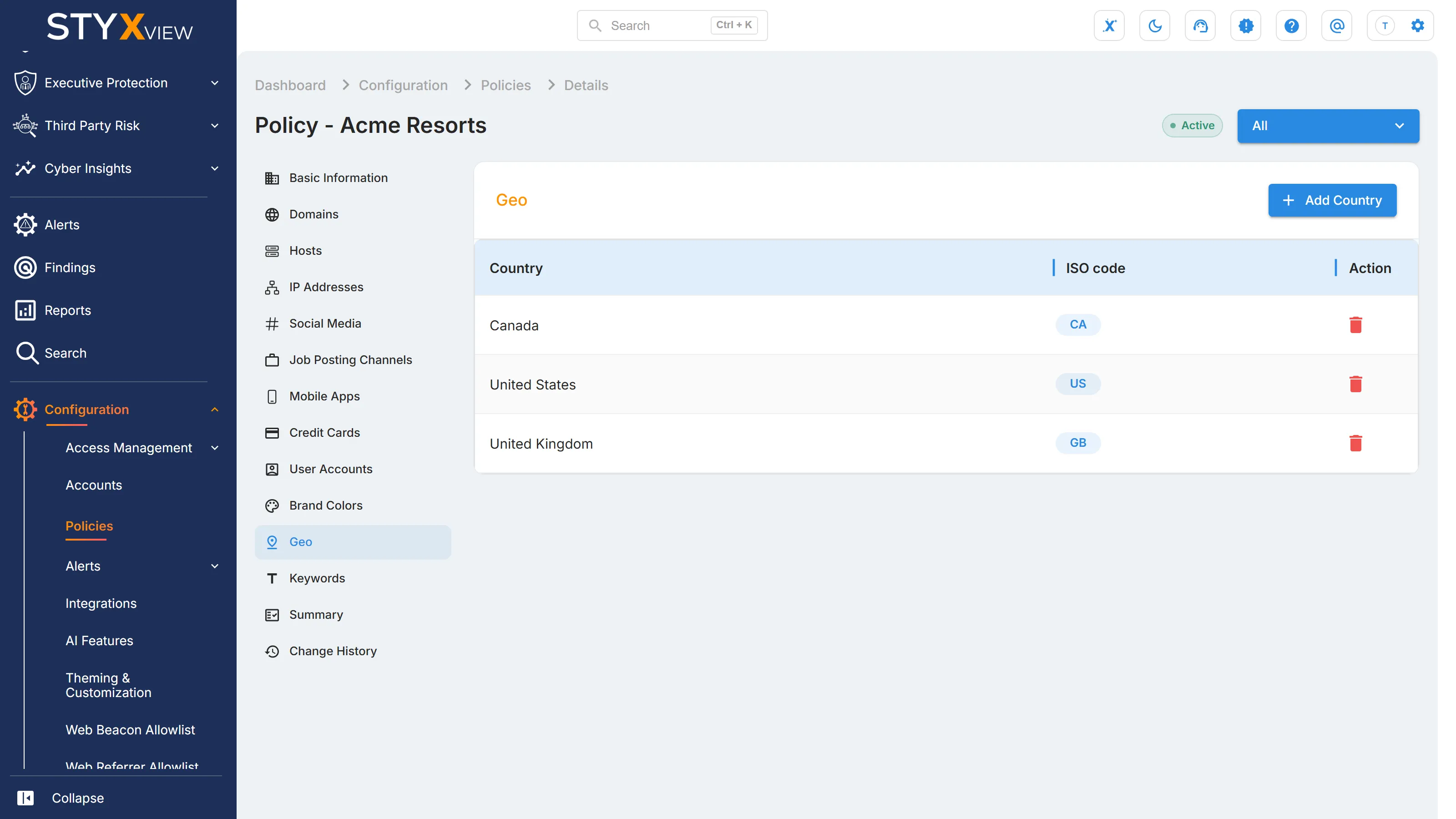The height and width of the screenshot is (819, 1456).
Task: Click the Collapse sidebar icon
Action: click(25, 798)
